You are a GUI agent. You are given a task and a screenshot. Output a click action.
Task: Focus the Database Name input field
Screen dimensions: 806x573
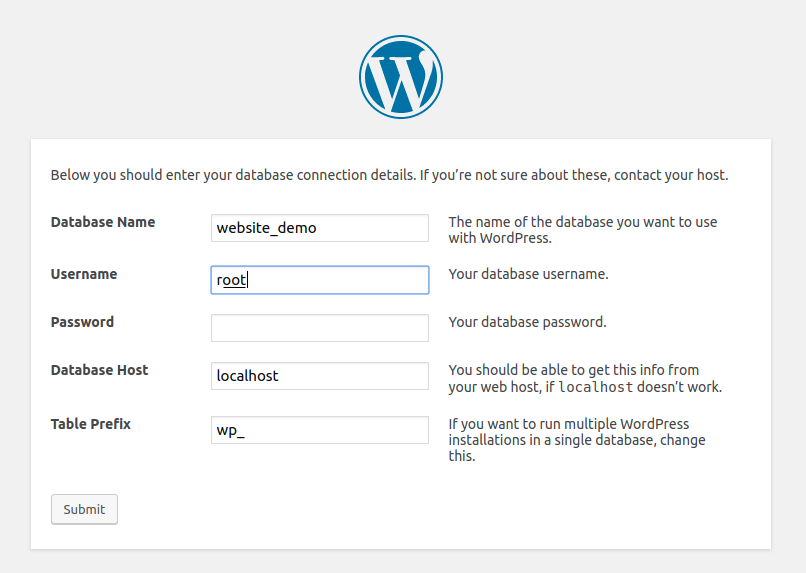coord(320,228)
